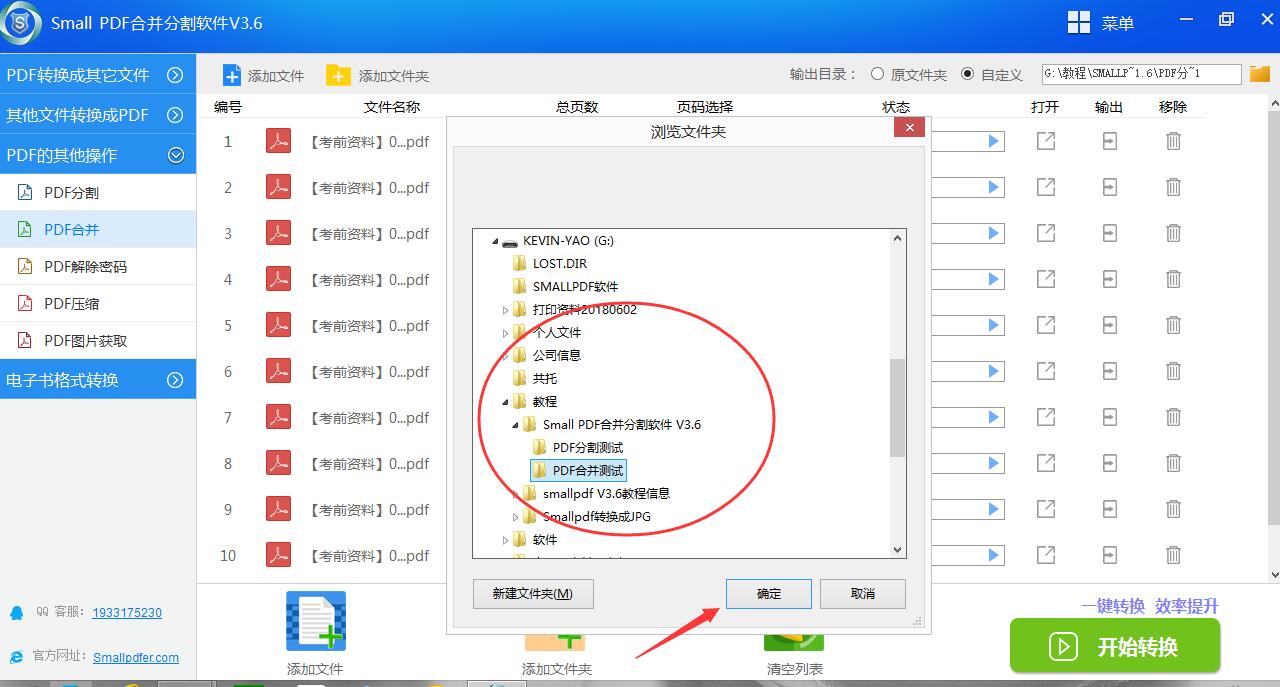Viewport: 1280px width, 687px height.
Task: Expand the 软件 folder node
Action: 505,540
